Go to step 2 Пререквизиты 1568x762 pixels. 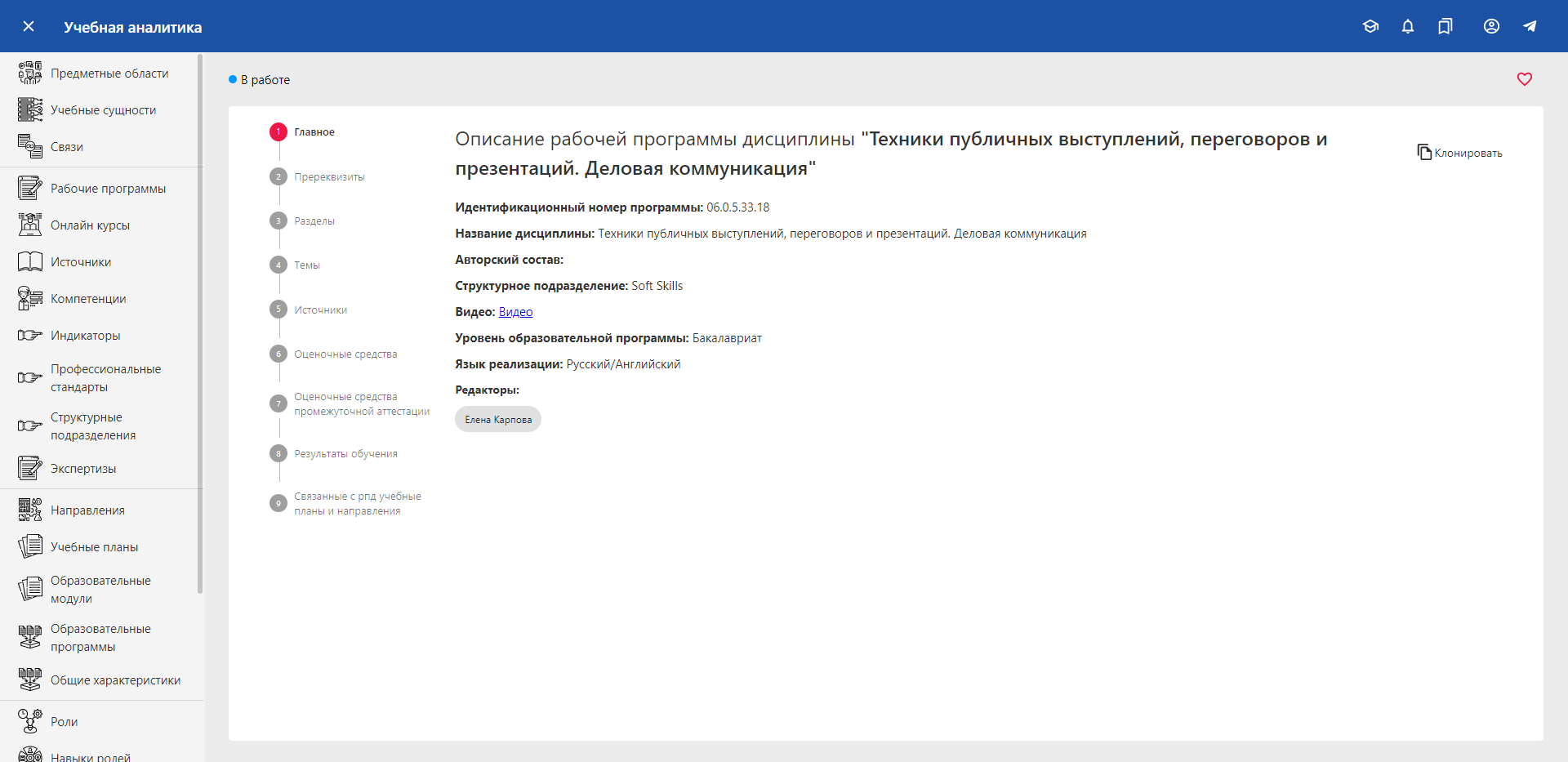click(318, 176)
